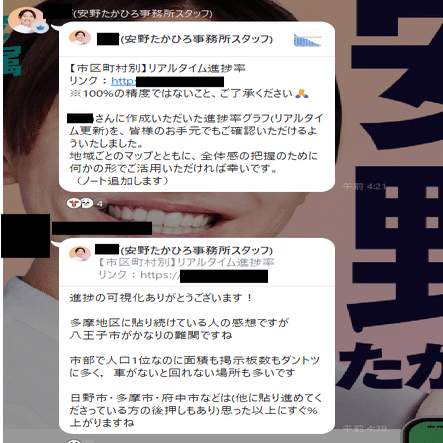Viewport: 443px width, 443px height.
Task: Open the blue bar graph thumbnail in first message
Action: coord(308,39)
